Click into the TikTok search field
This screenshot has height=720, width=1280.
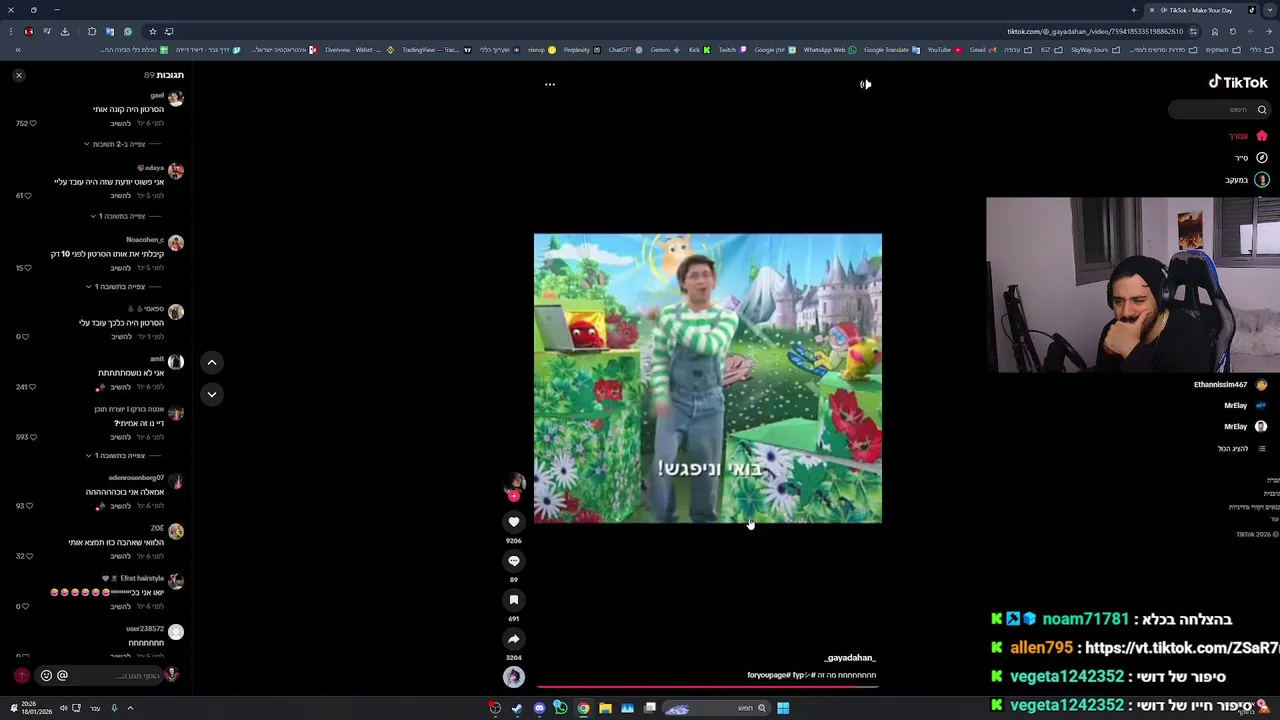point(1218,110)
